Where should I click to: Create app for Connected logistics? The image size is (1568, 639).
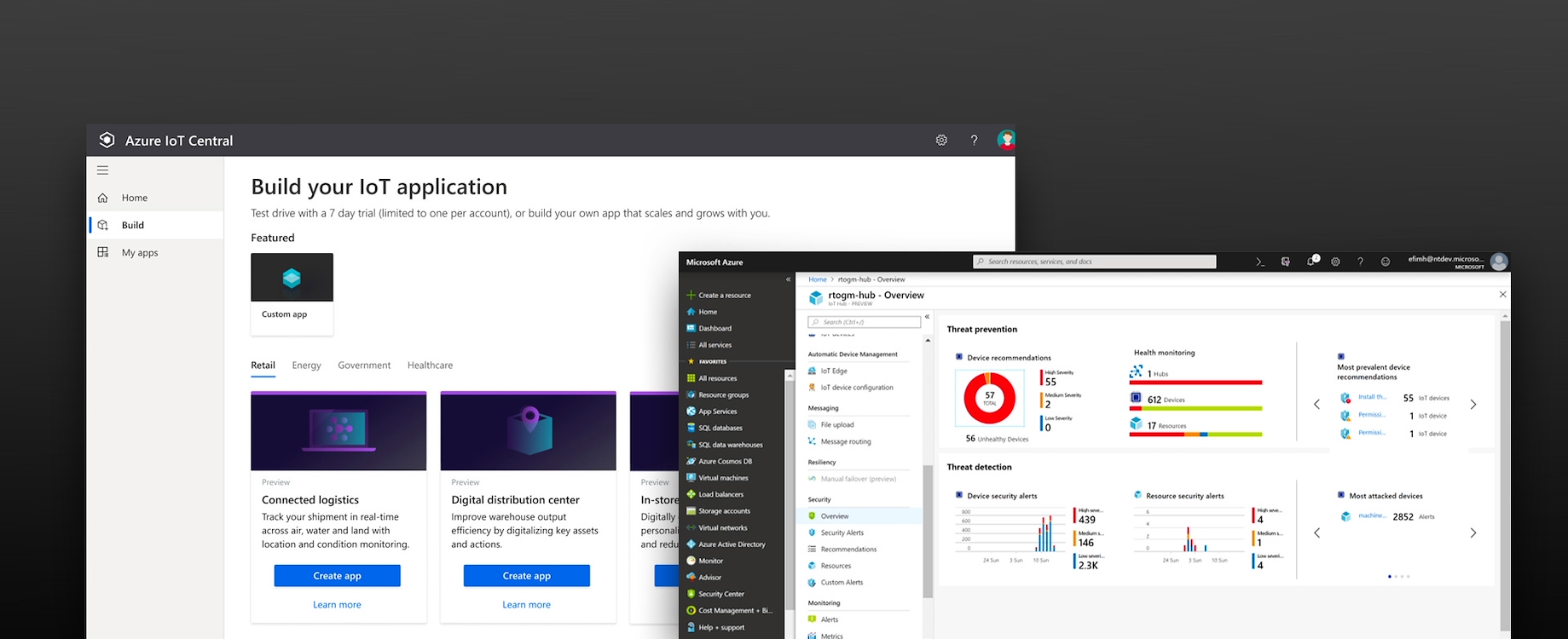[x=337, y=576]
